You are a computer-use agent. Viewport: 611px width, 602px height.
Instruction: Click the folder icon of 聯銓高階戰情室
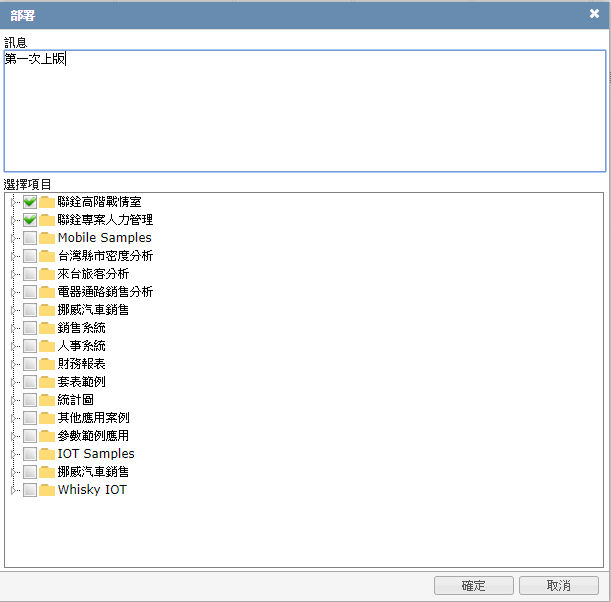[x=47, y=202]
